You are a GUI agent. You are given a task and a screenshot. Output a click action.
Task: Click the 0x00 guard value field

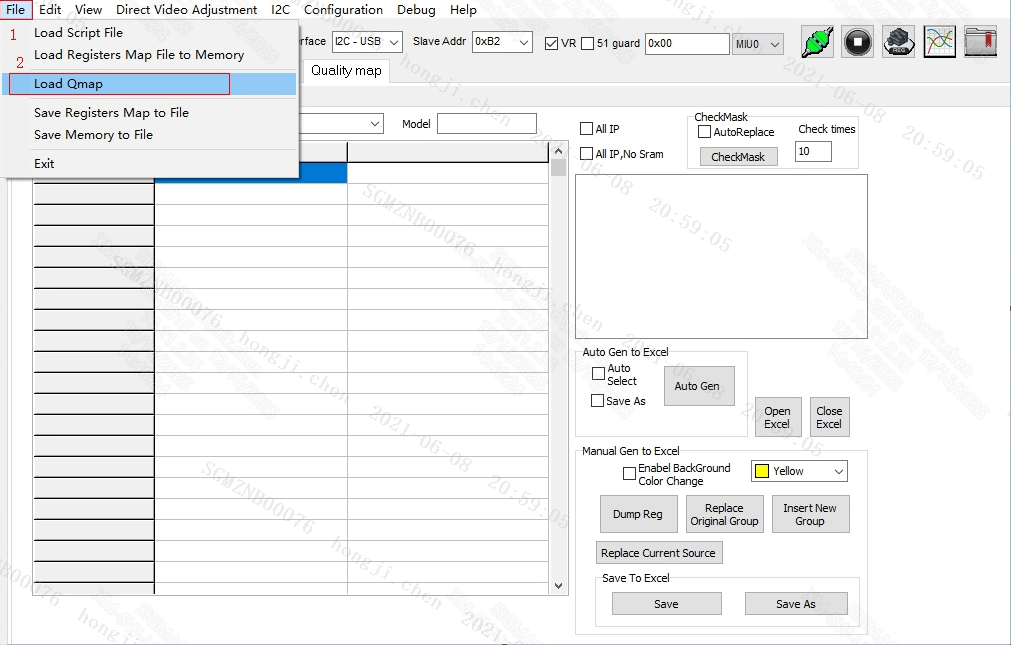coord(687,43)
